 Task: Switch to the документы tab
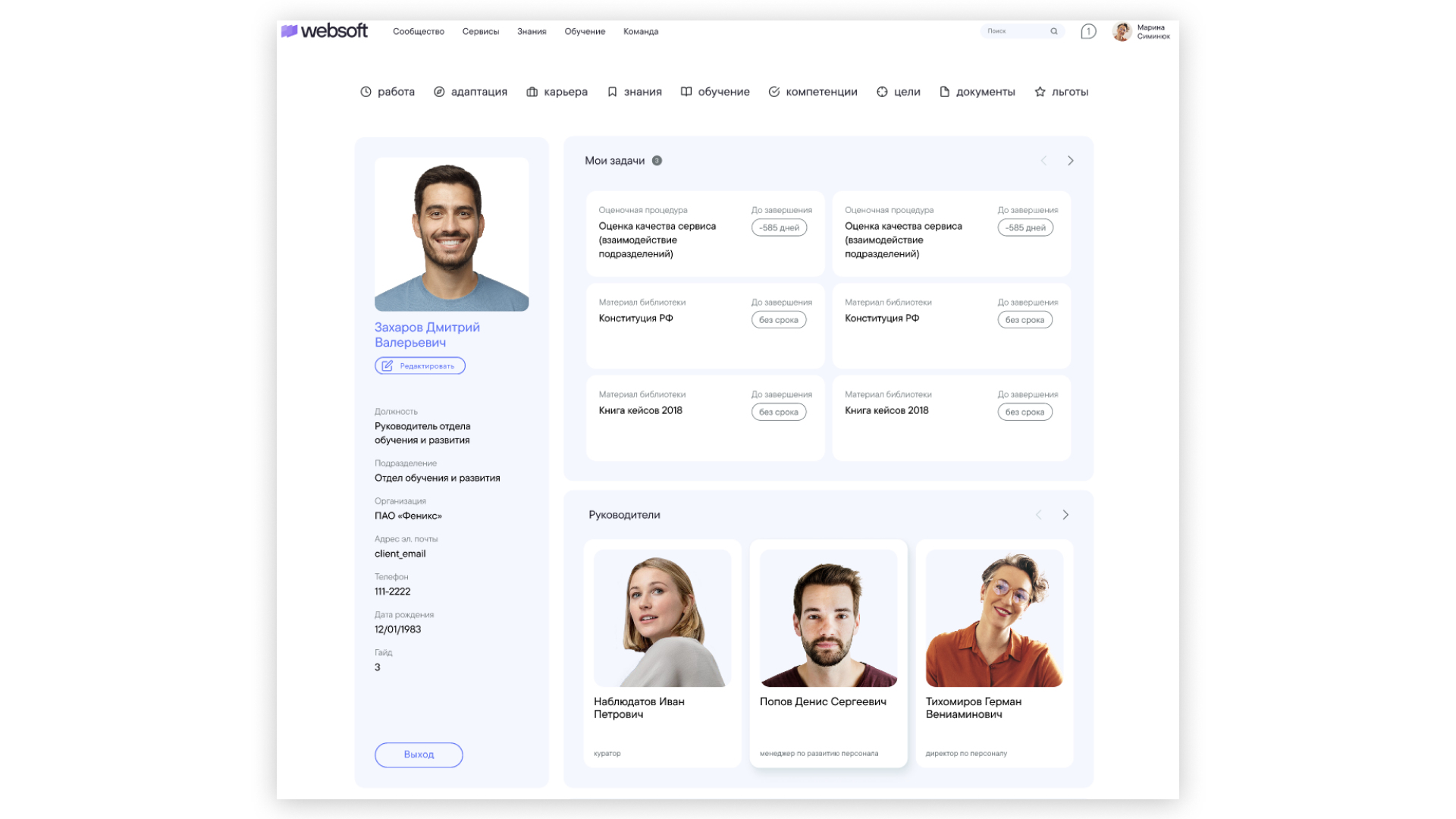(977, 92)
